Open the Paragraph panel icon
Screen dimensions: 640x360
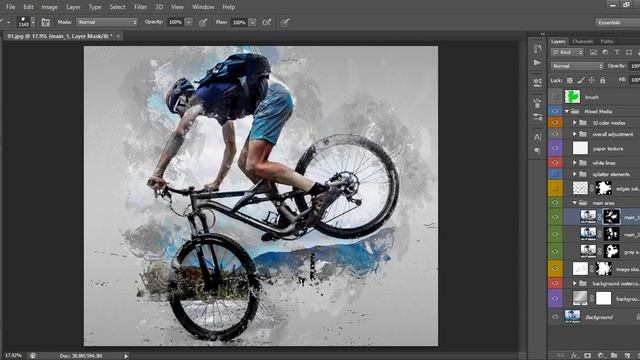(x=538, y=151)
